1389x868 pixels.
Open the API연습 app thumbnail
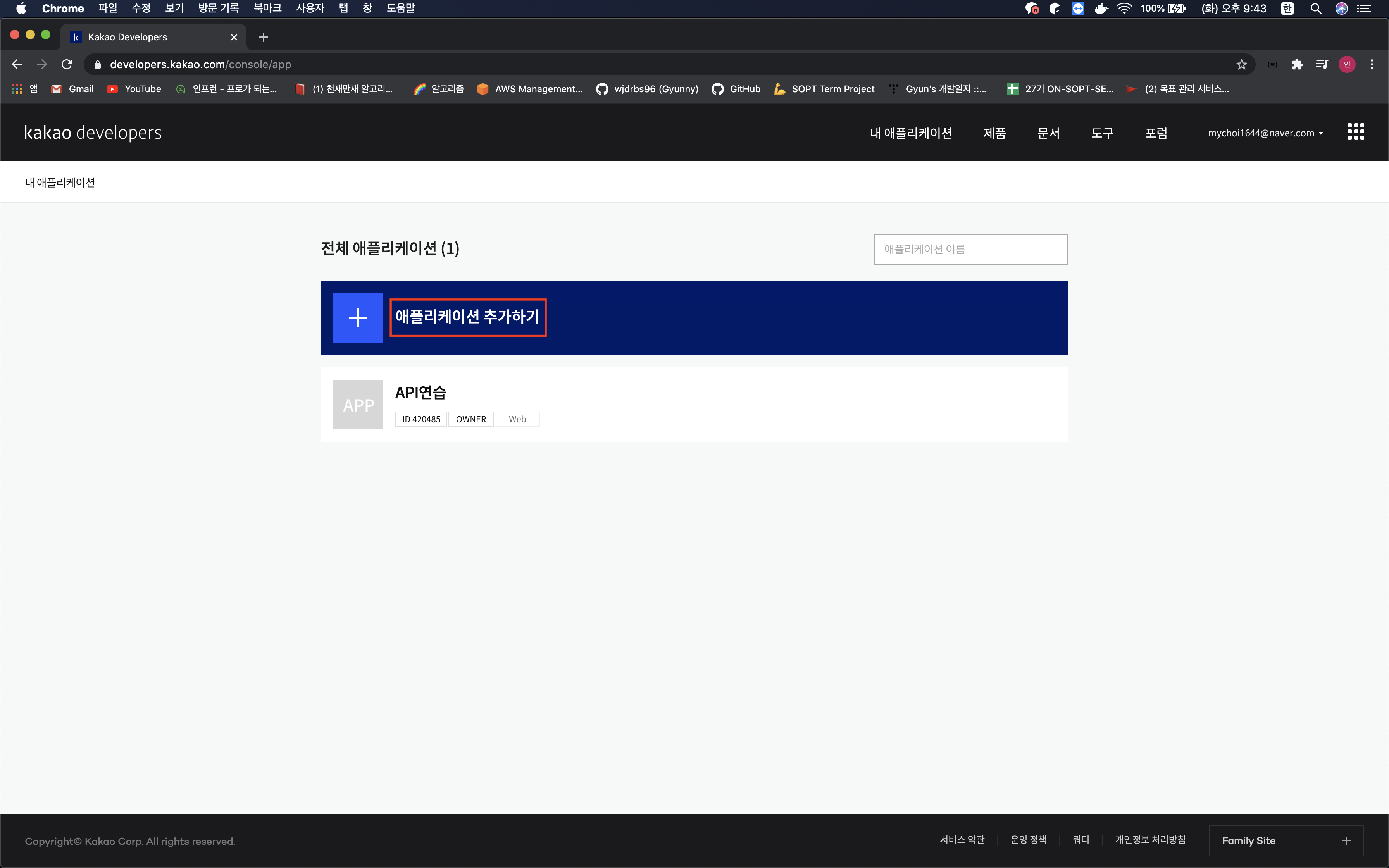358,404
